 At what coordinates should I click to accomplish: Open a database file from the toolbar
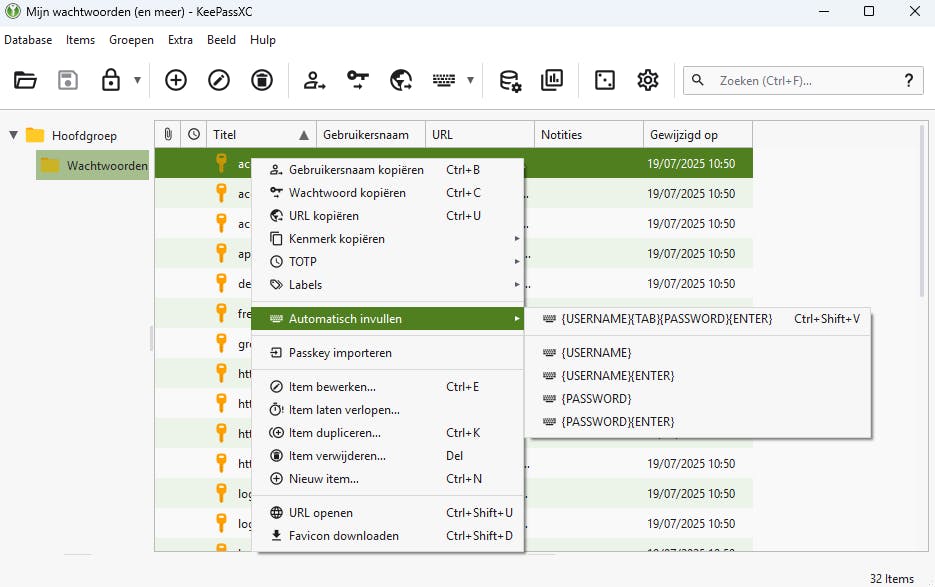coord(25,80)
